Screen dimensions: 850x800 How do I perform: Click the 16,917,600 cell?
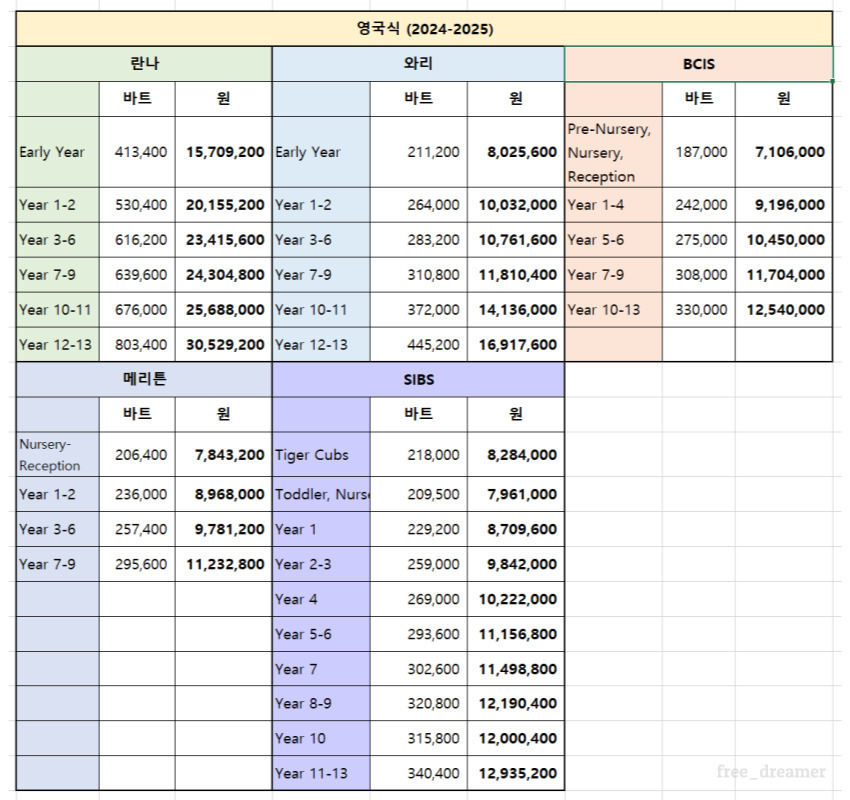pyautogui.click(x=516, y=344)
